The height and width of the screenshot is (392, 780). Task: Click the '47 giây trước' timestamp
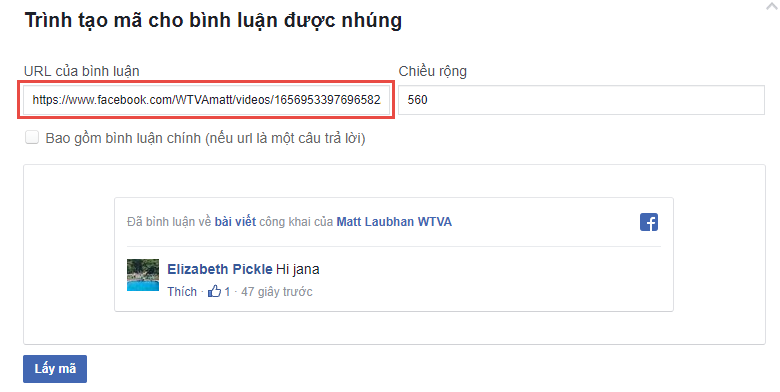pyautogui.click(x=277, y=292)
